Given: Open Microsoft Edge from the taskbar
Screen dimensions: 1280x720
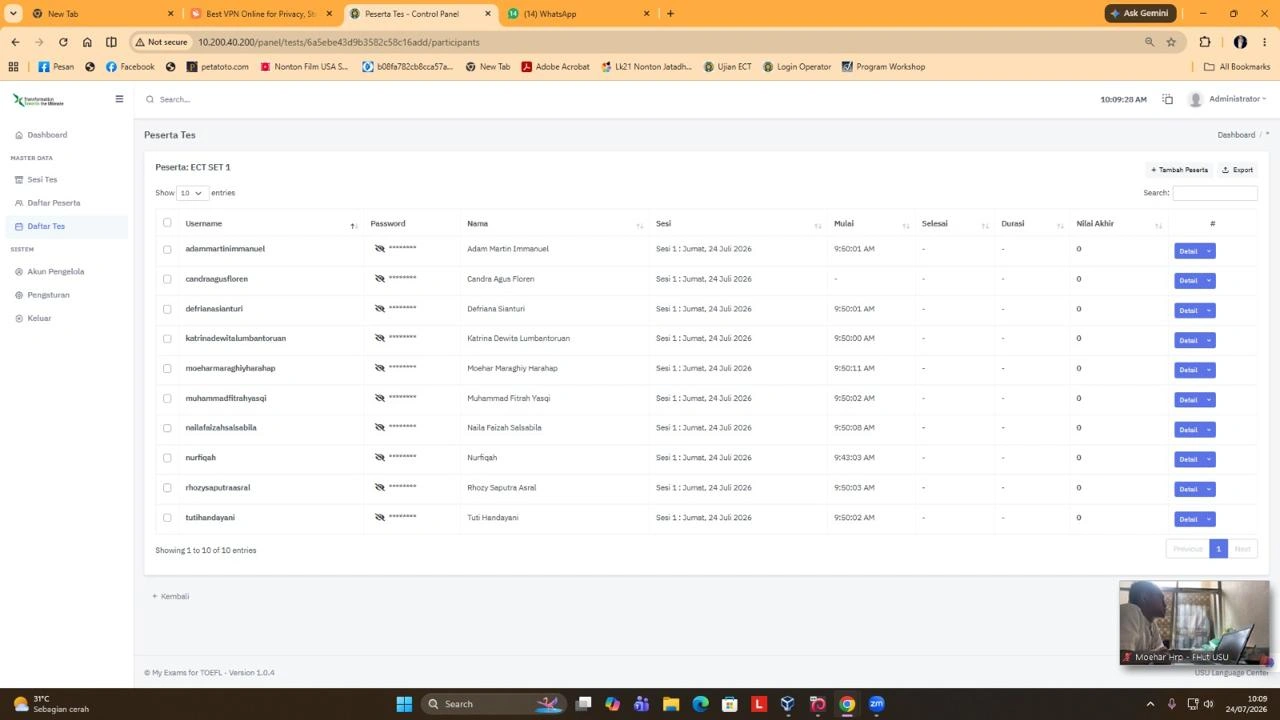Looking at the screenshot, I should pos(700,704).
